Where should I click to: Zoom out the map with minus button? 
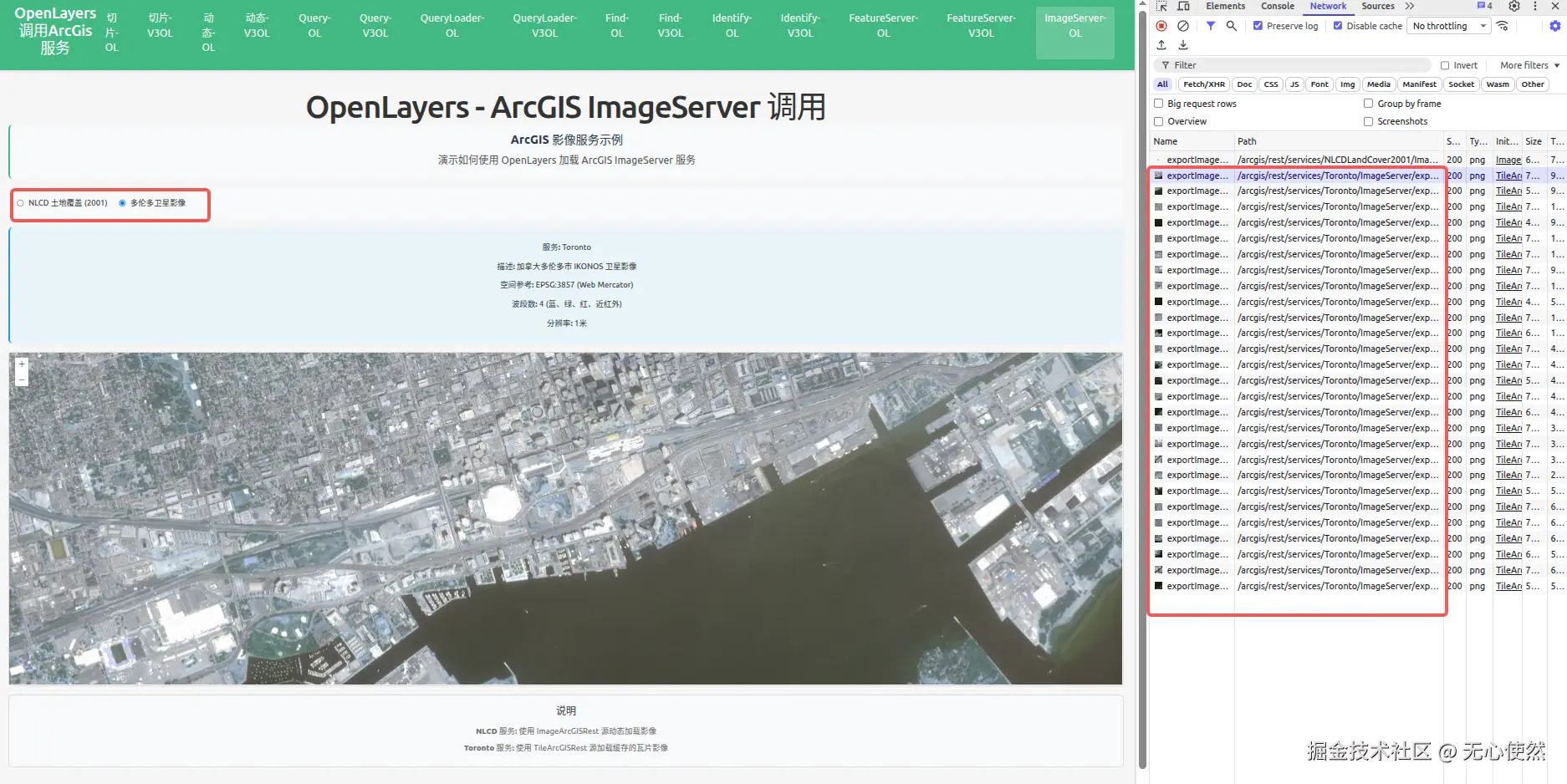click(22, 379)
